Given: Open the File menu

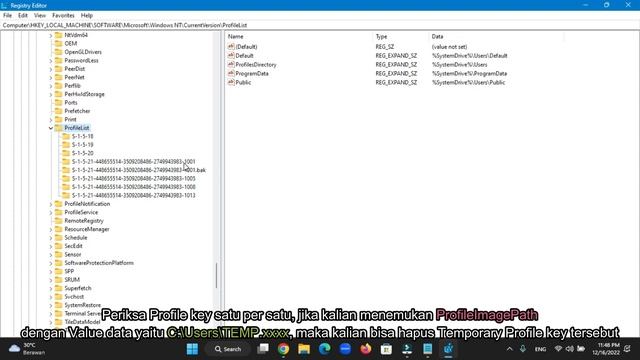Looking at the screenshot, I should click(7, 16).
